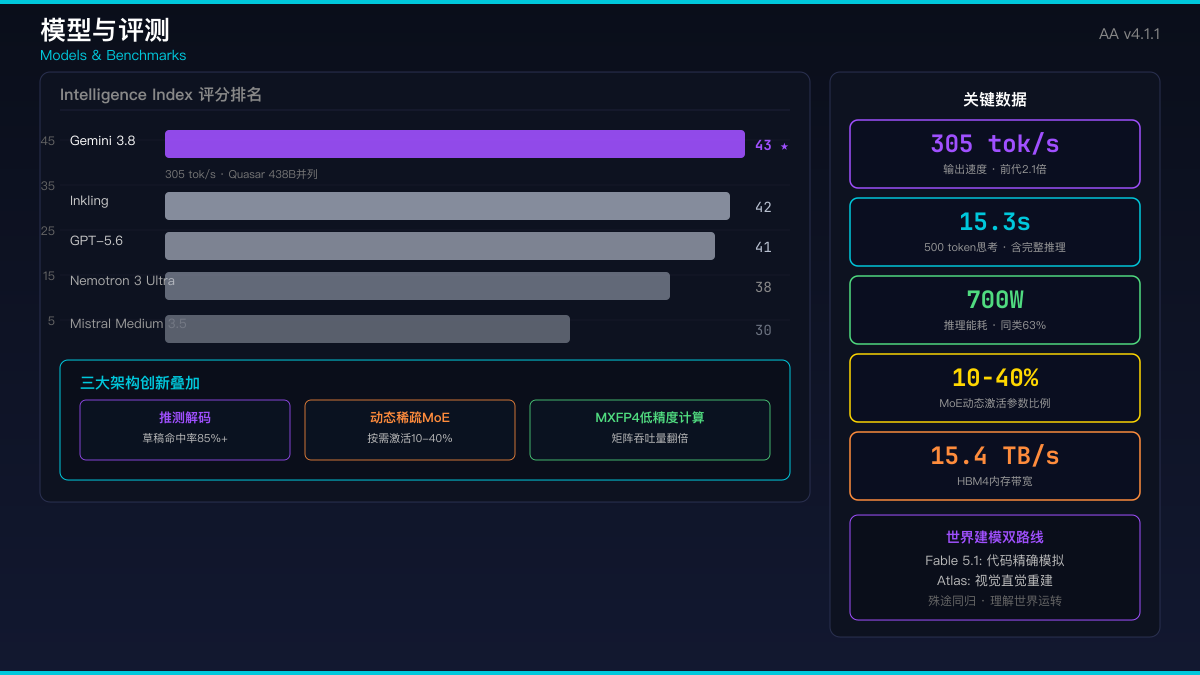The height and width of the screenshot is (675, 1200).
Task: Click the 世界建模双路线 heading
Action: tap(995, 537)
